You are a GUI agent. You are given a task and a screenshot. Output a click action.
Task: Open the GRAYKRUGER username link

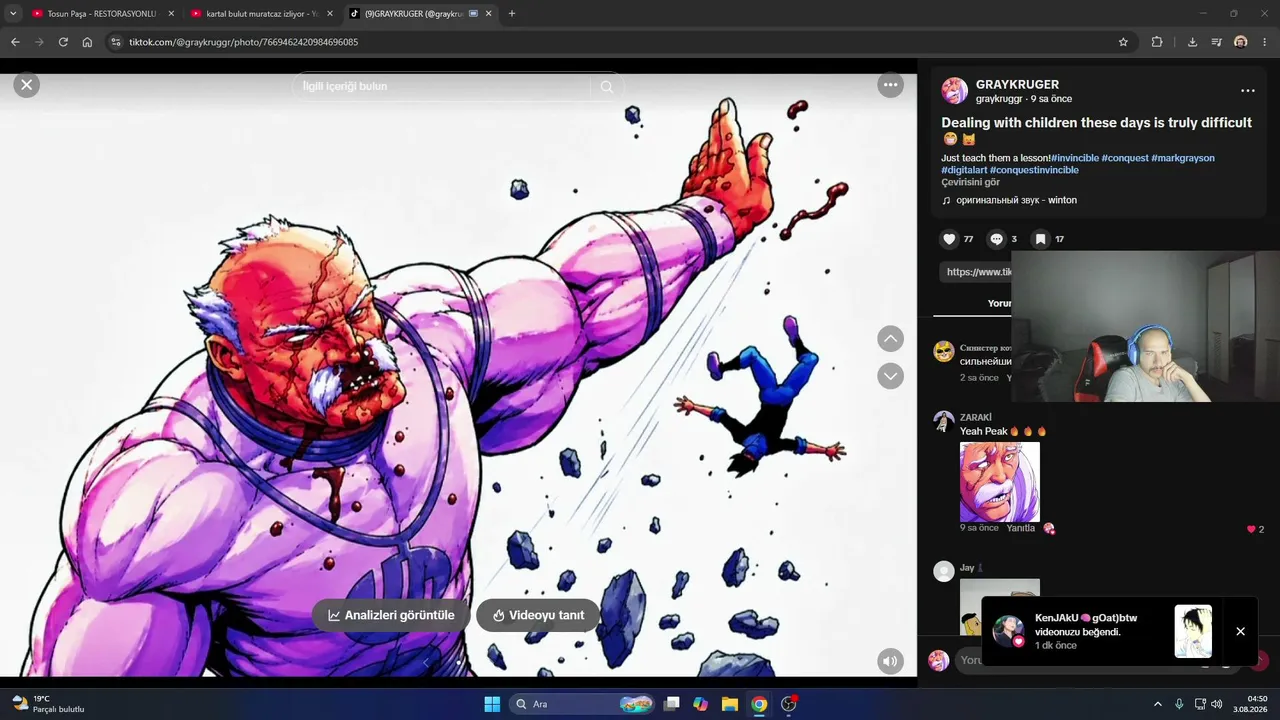(1017, 84)
